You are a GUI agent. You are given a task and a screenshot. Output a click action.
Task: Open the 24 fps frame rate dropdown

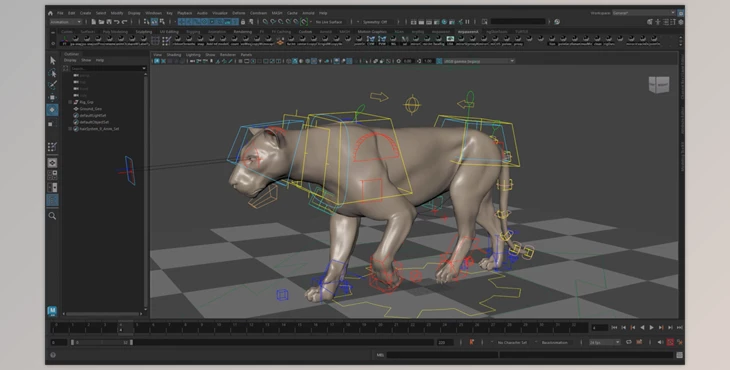604,343
